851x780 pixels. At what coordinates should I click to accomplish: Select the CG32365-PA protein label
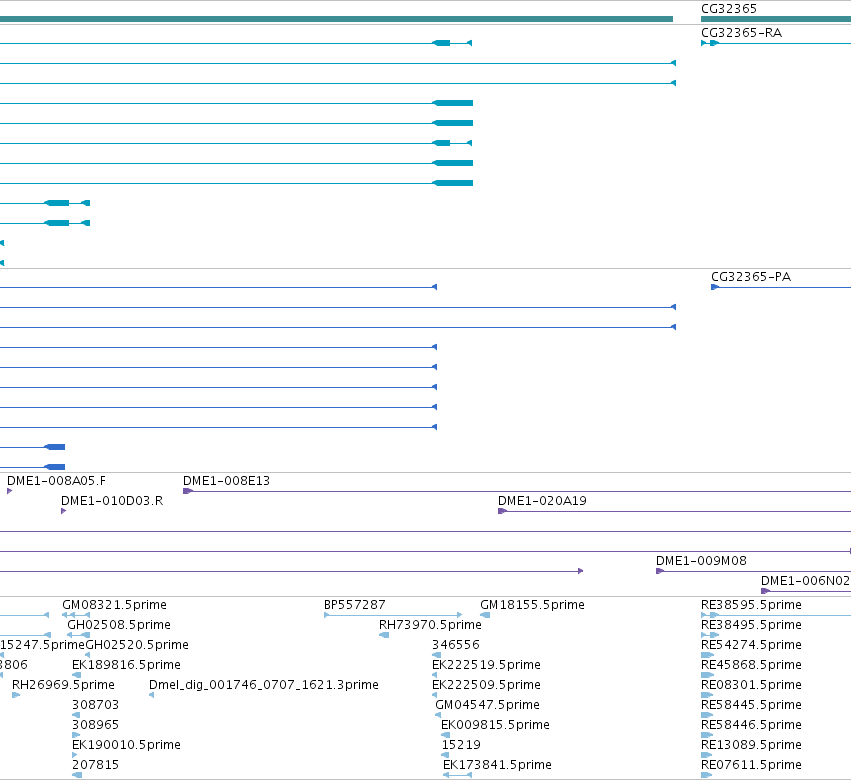(x=751, y=277)
